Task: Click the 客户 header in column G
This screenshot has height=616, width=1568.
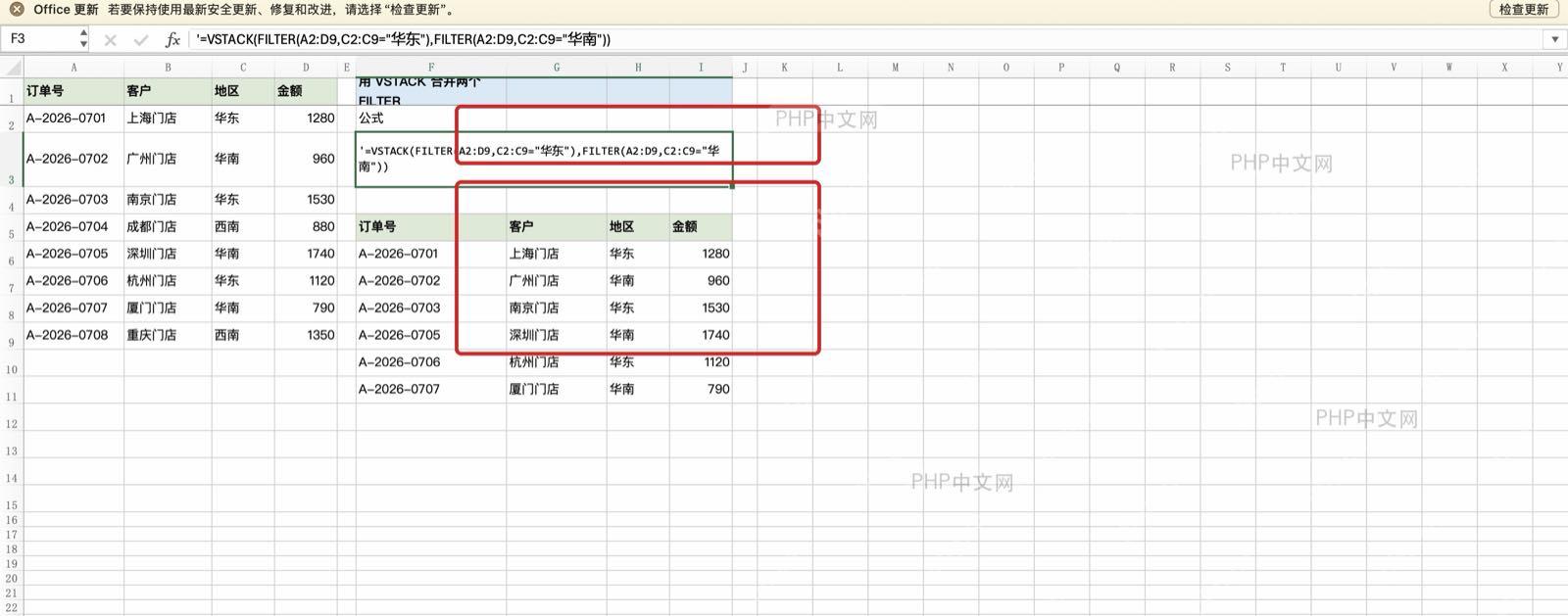Action: tap(557, 227)
